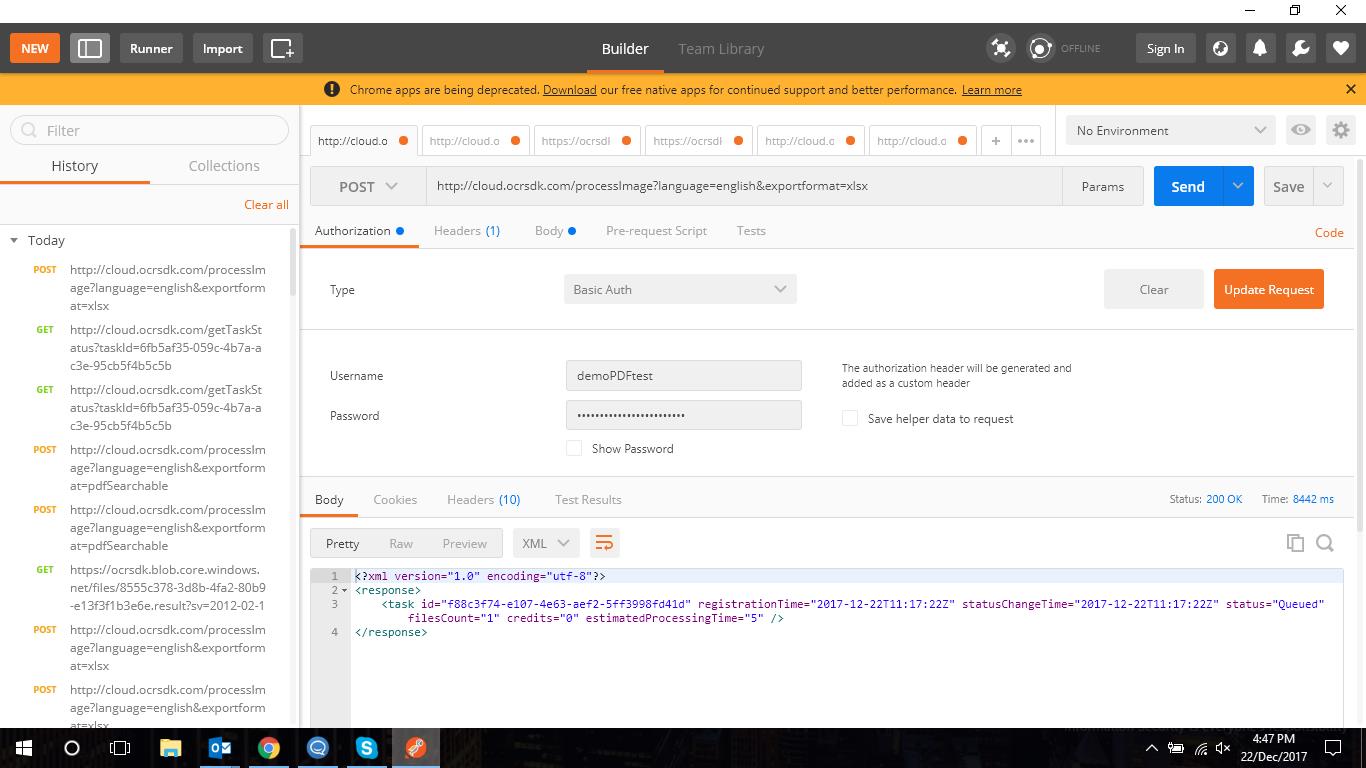Toggle the sidebar panel icon beside NEW
1366x768 pixels.
click(x=89, y=48)
